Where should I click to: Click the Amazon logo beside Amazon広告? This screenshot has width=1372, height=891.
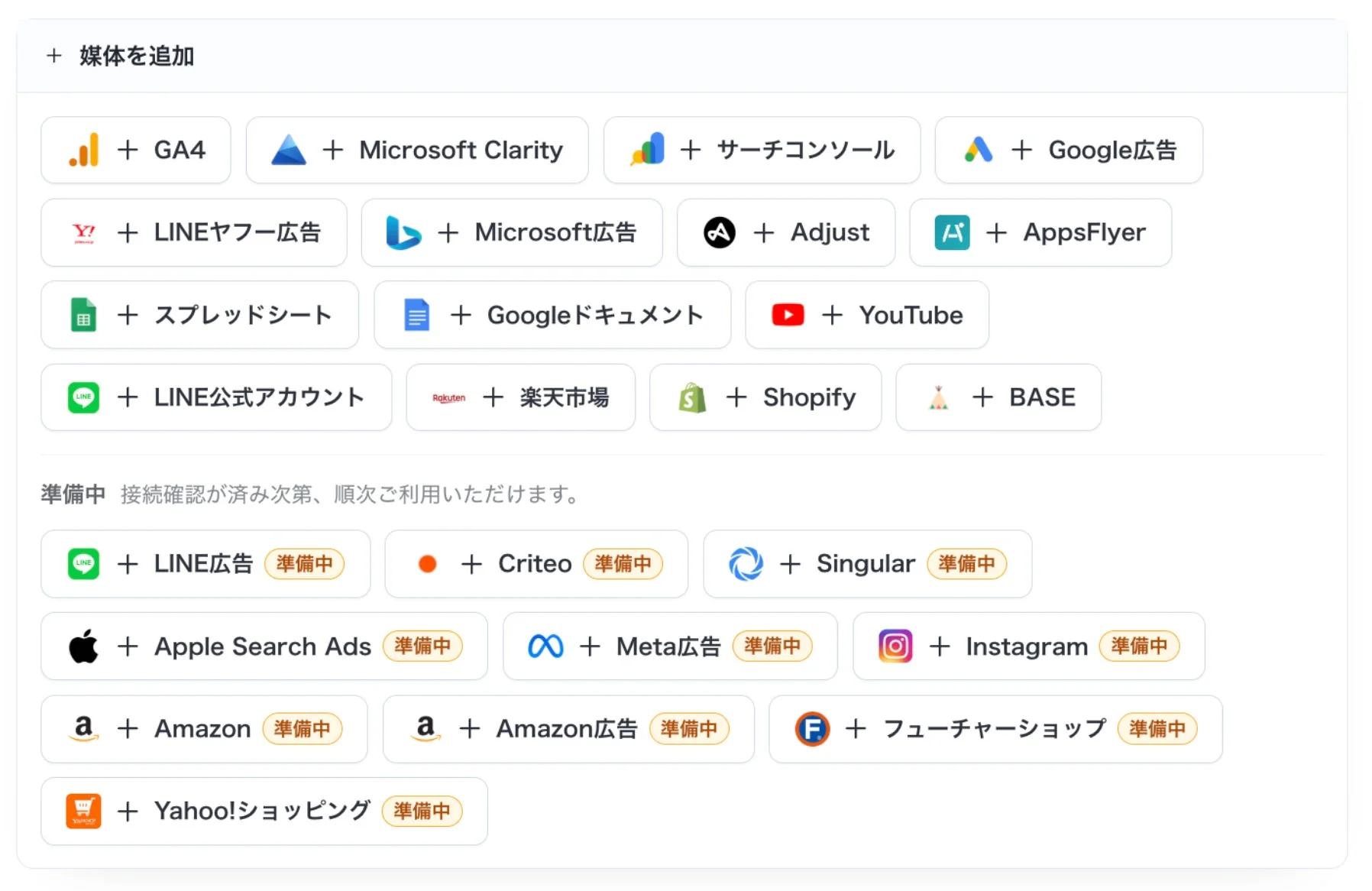(426, 729)
